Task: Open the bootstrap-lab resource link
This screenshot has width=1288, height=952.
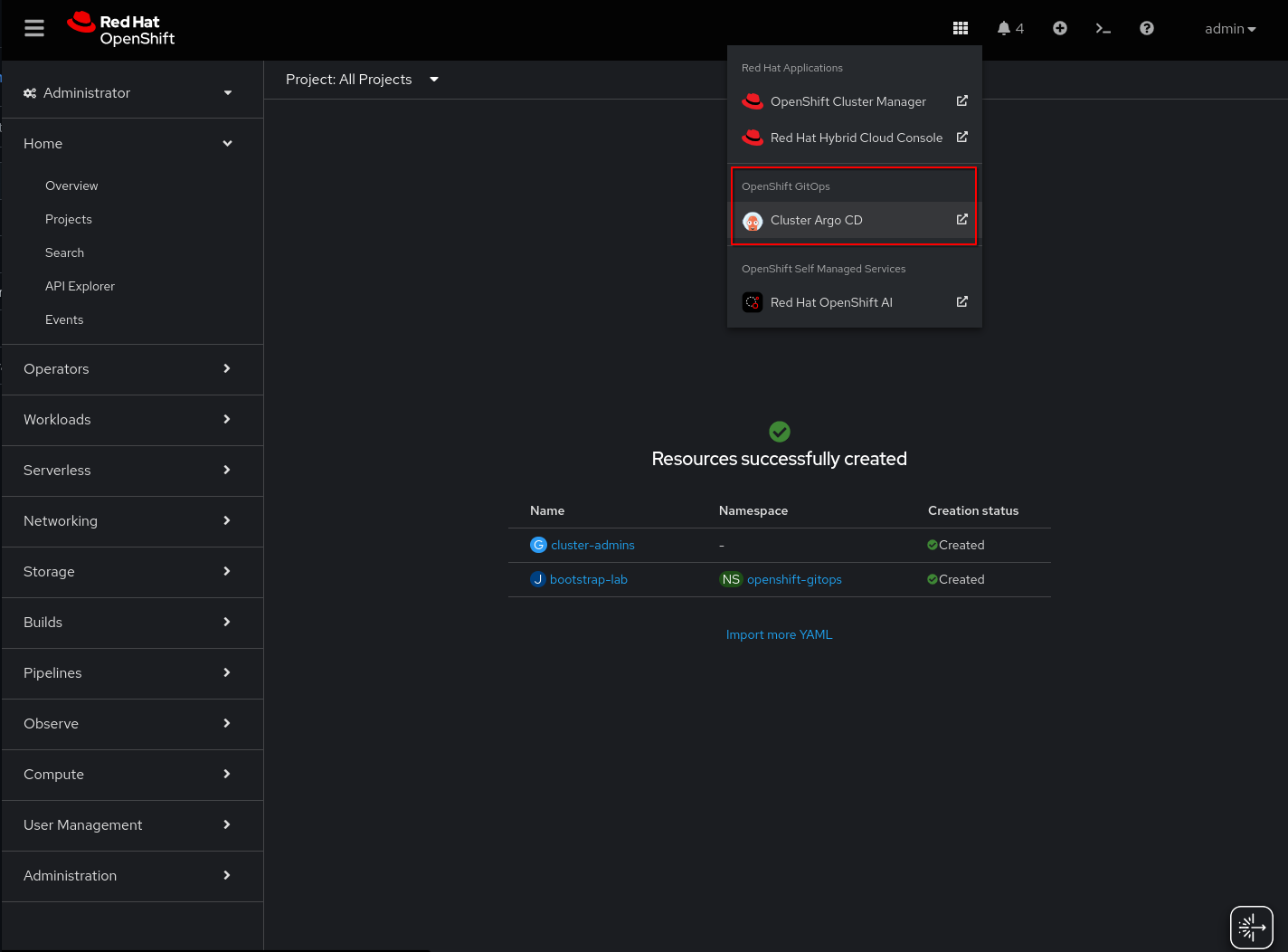Action: pos(589,579)
